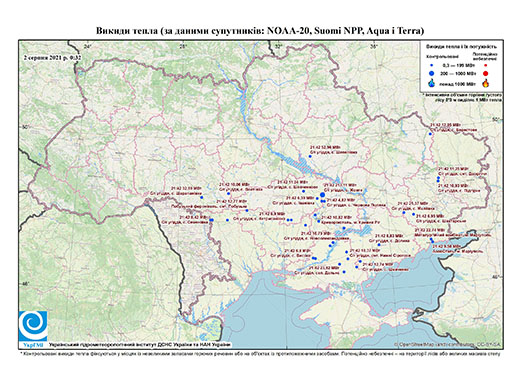Click the Металургійний комбінат Маріуполь label
Viewport: 520px width, 368px height.
(x=452, y=235)
